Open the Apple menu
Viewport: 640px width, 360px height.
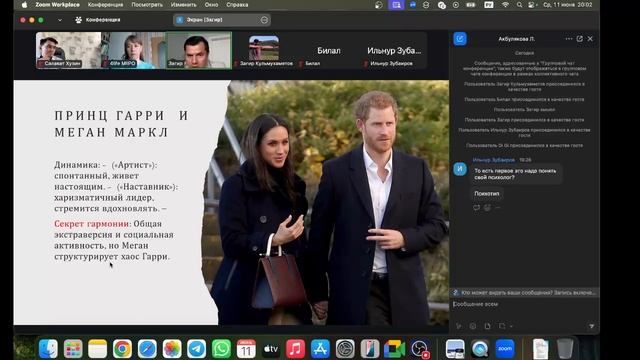(24, 5)
